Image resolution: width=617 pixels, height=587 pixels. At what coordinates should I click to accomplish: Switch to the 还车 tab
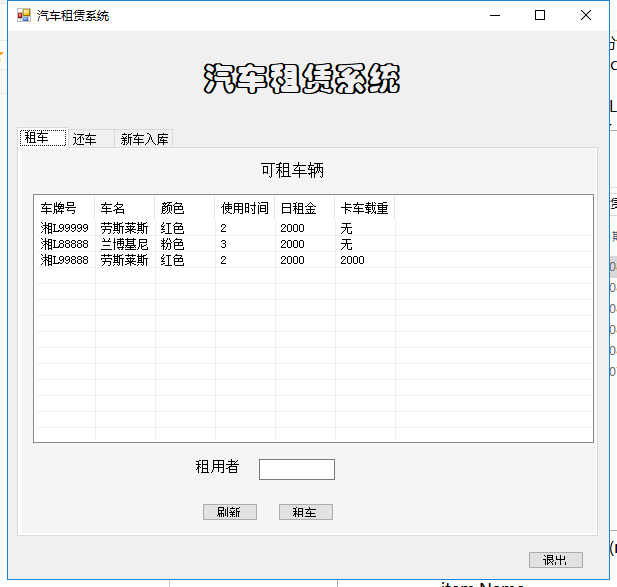91,139
